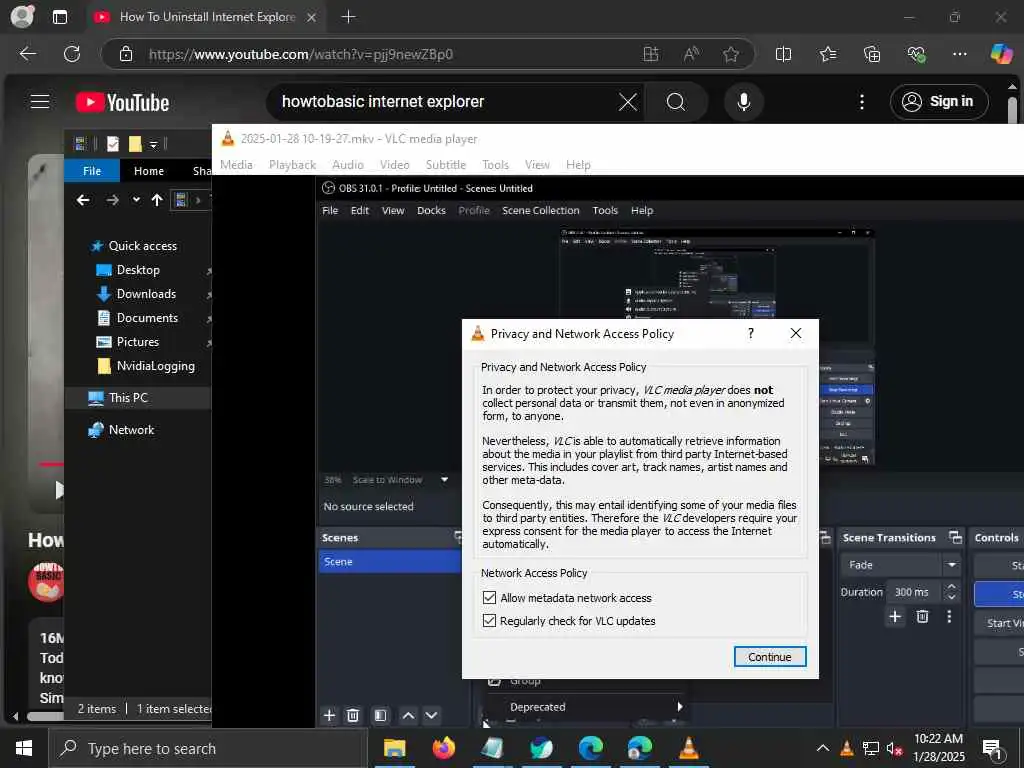Screen dimensions: 1024x768
Task: Select Network in Explorer sidebar
Action: click(x=131, y=430)
